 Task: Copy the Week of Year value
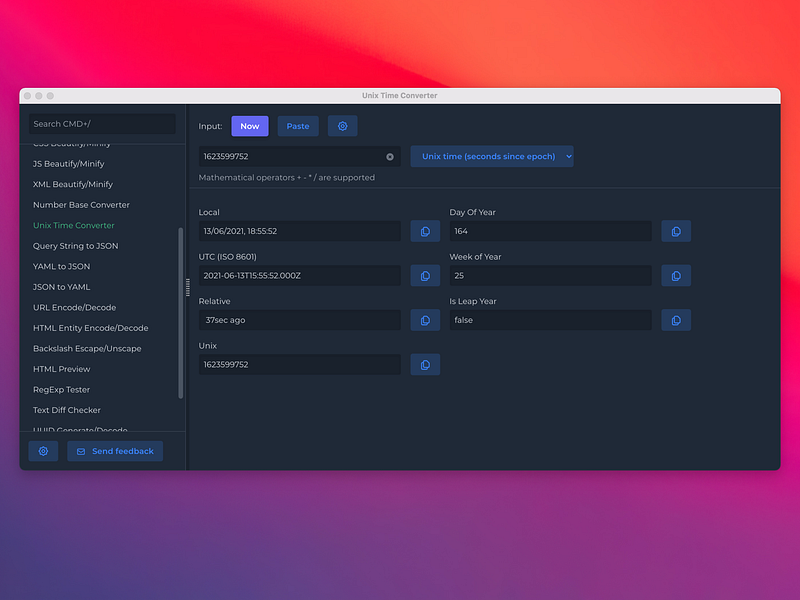tap(676, 276)
